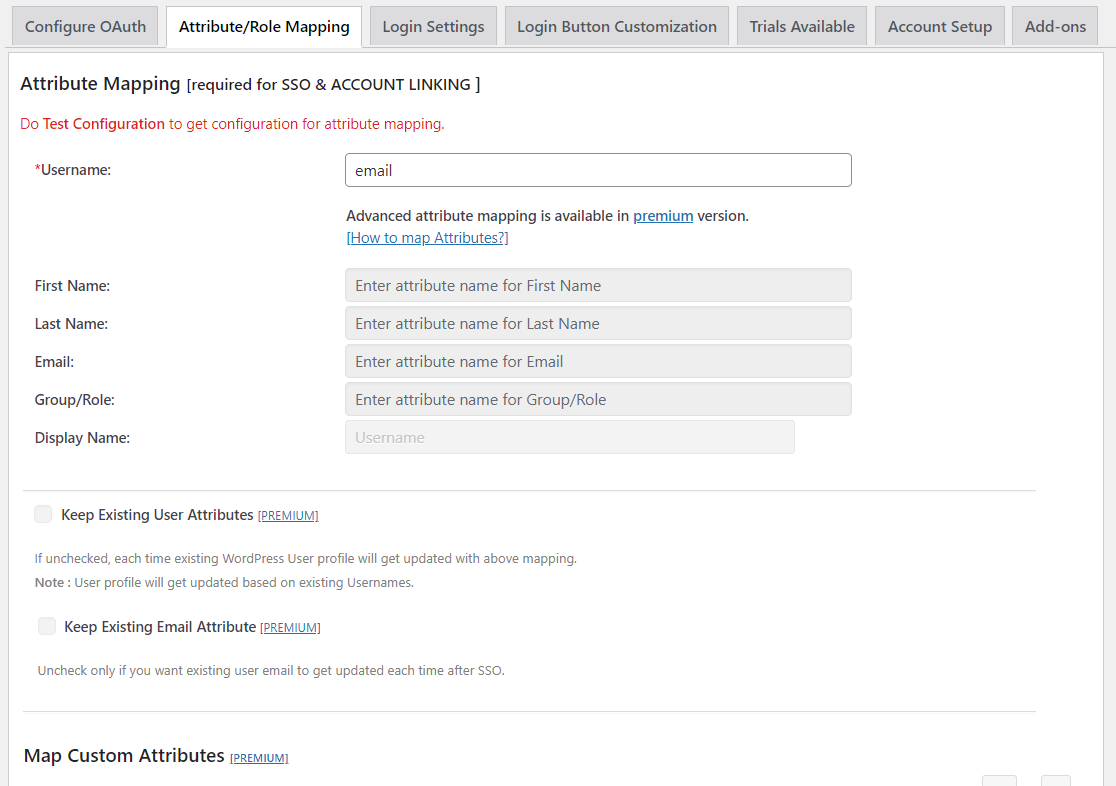Click the Username field containing email
The width and height of the screenshot is (1116, 786).
tap(598, 170)
